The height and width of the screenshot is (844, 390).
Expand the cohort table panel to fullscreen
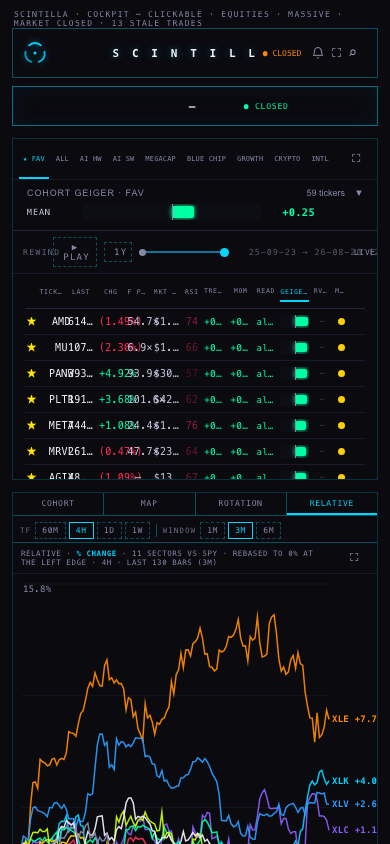pos(356,158)
